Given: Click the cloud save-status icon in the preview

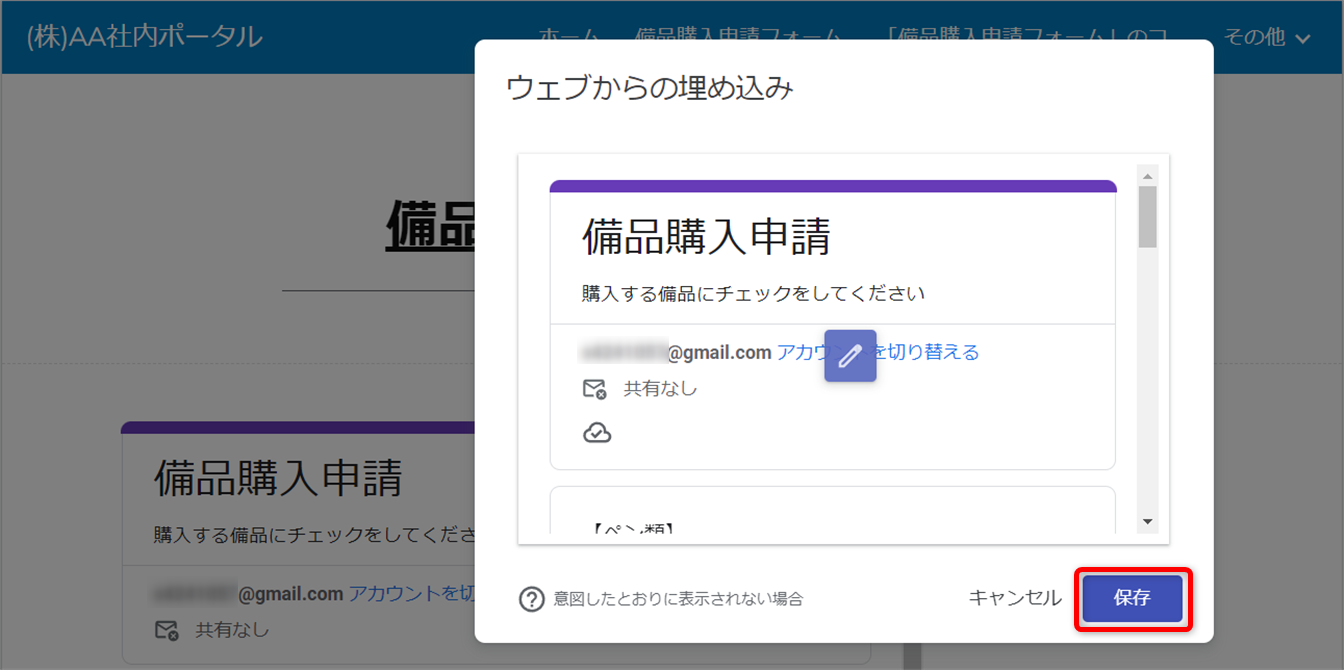Looking at the screenshot, I should coord(597,433).
